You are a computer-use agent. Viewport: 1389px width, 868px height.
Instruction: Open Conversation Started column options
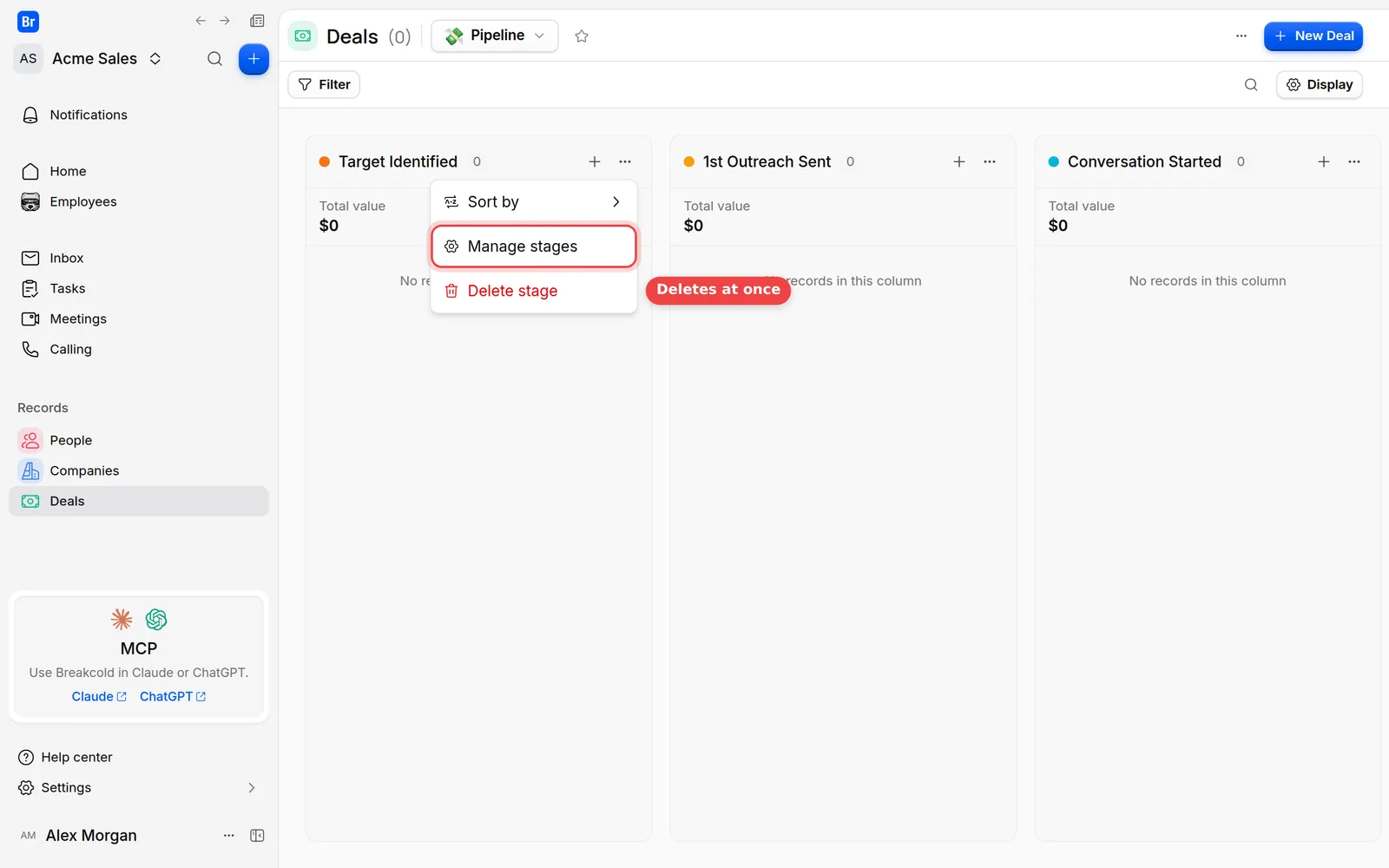pyautogui.click(x=1354, y=161)
